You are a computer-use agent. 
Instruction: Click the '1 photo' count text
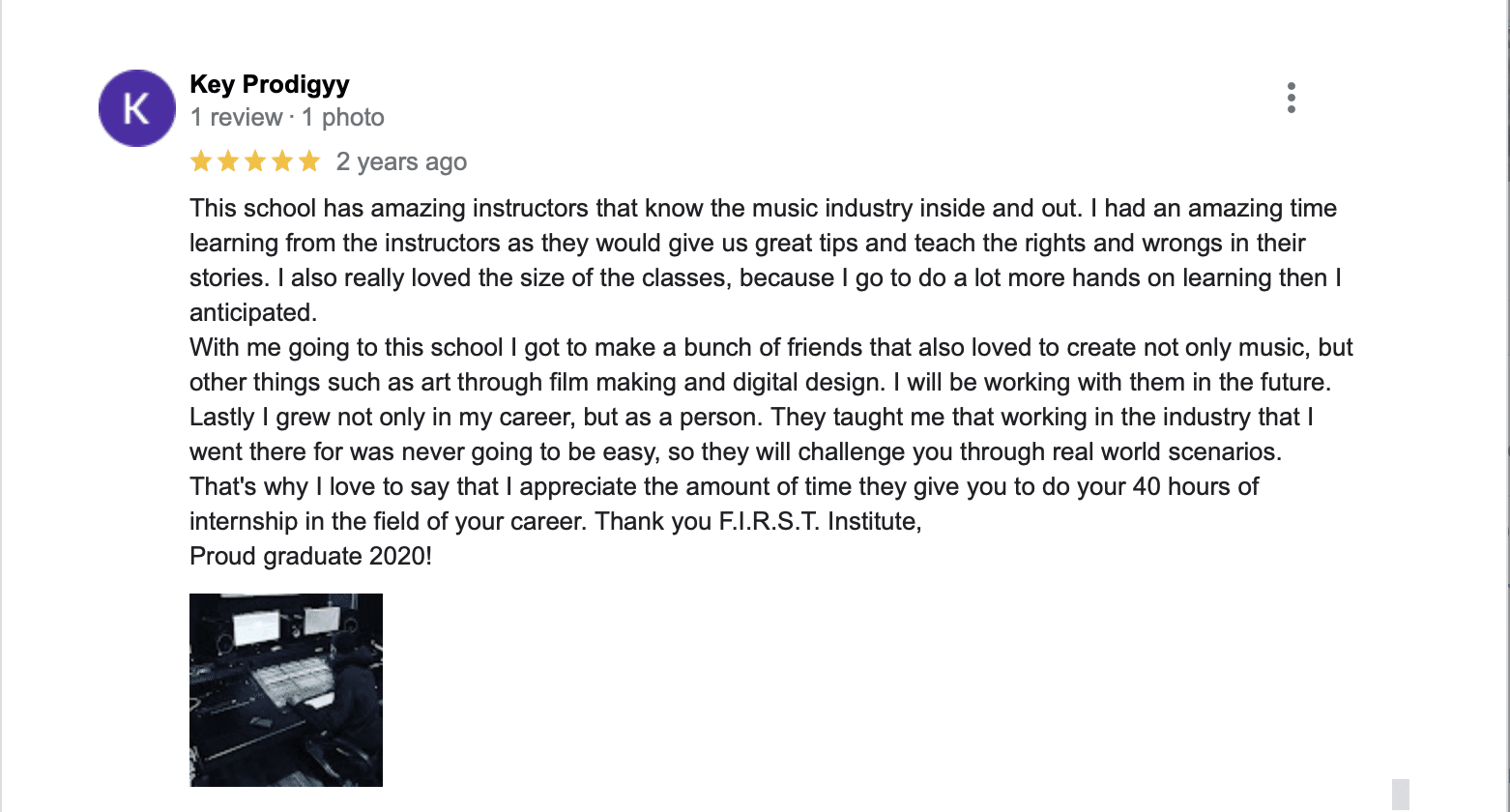[x=343, y=118]
